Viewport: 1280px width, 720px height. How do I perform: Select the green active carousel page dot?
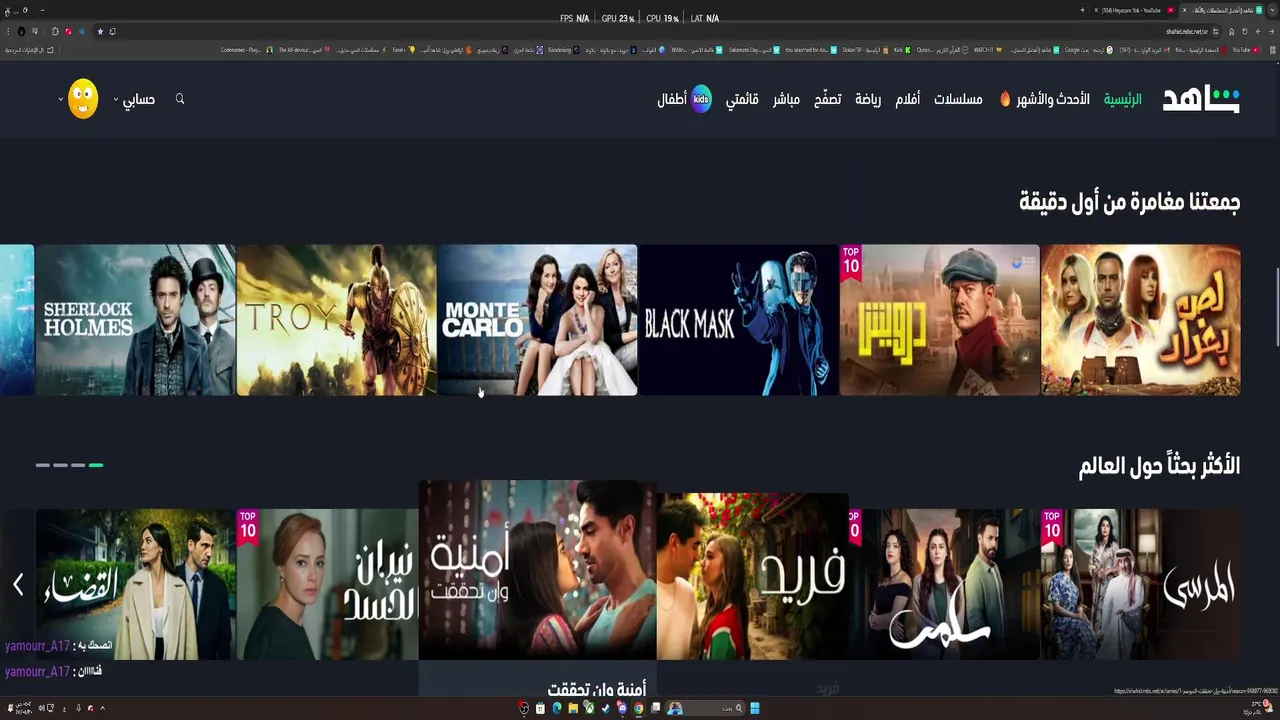coord(96,465)
